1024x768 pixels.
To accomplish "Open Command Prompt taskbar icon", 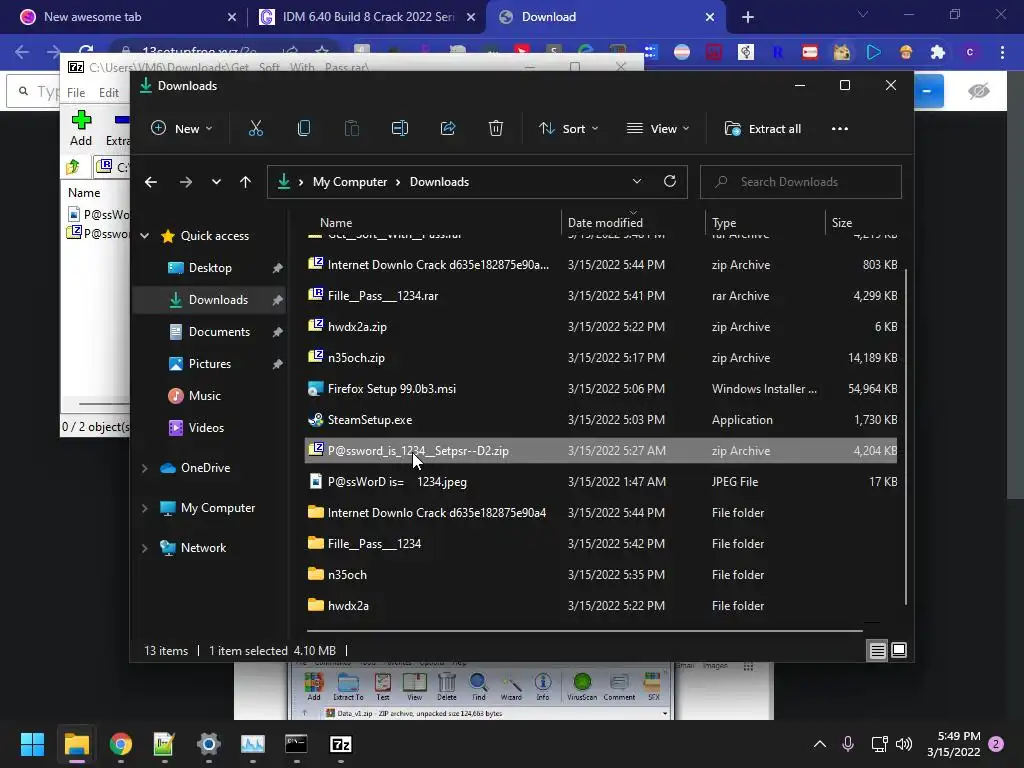I will coord(296,744).
